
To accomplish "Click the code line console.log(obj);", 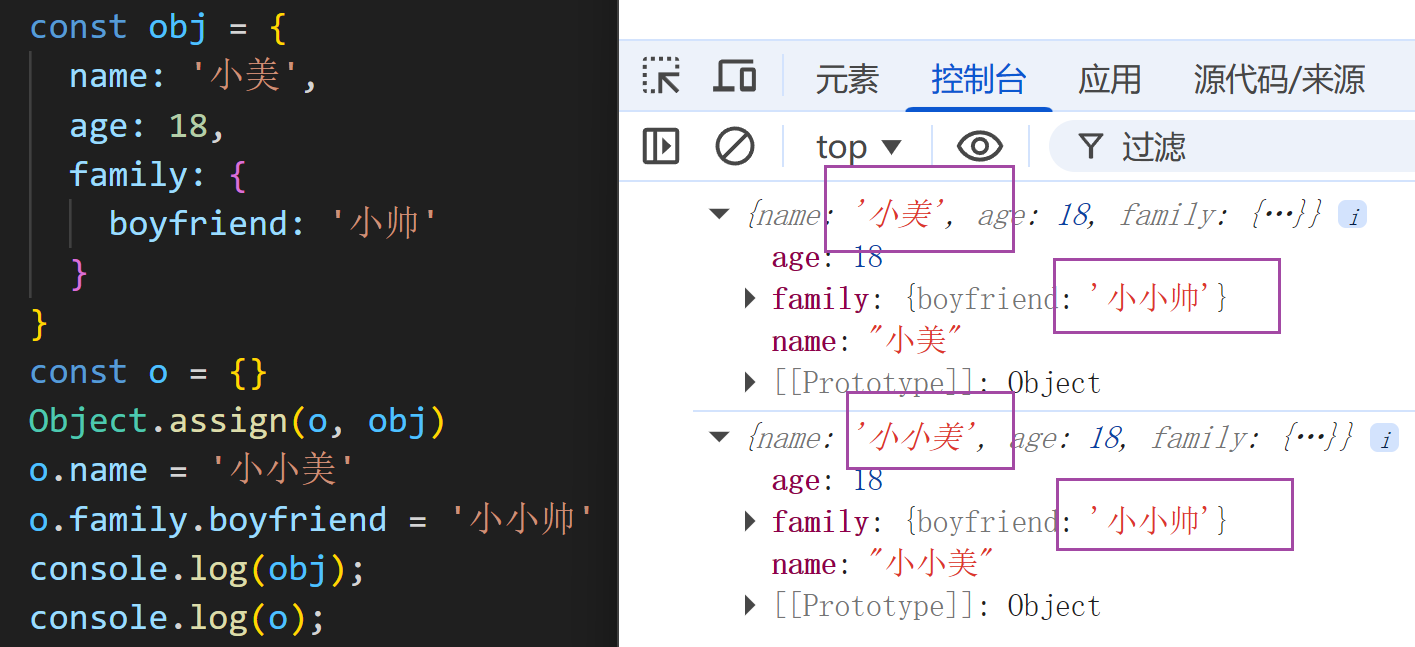I will (197, 569).
